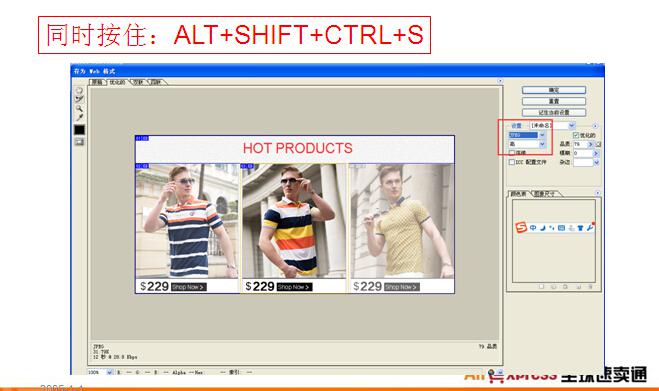Select the Hand tool in dialog toolbar
The height and width of the screenshot is (391, 659).
click(79, 90)
